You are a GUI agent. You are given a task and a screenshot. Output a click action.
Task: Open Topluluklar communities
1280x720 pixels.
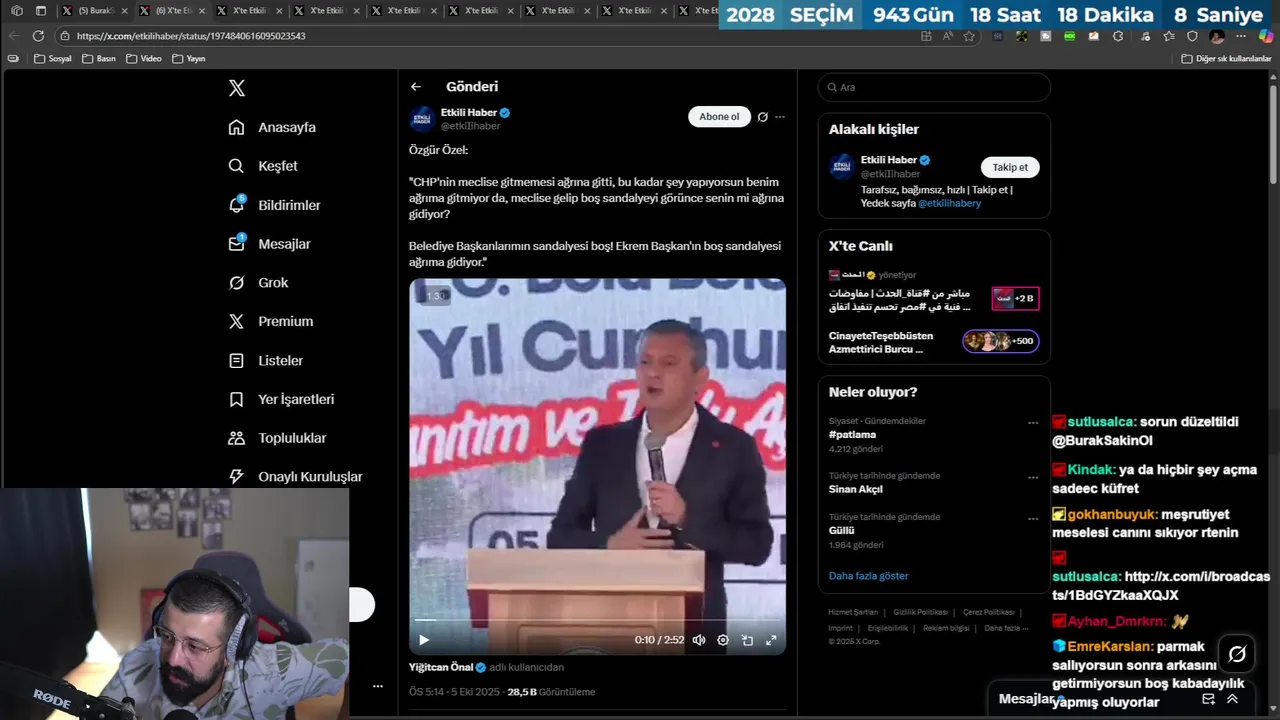coord(277,438)
